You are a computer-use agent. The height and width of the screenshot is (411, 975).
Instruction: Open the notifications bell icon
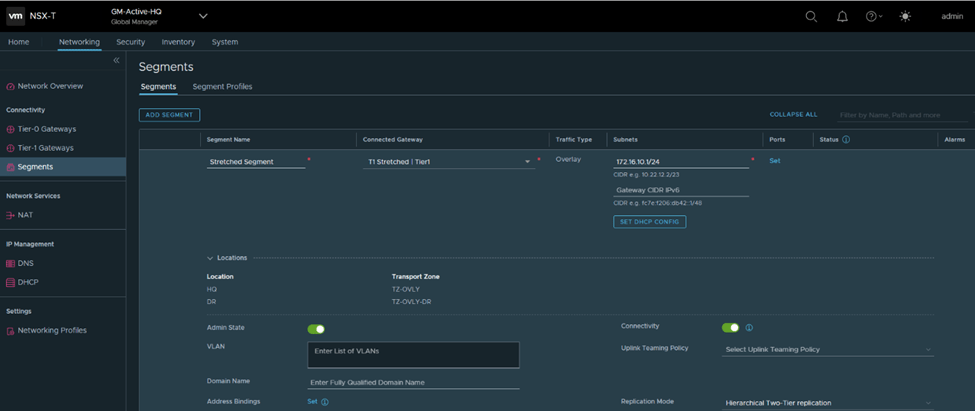pos(842,16)
